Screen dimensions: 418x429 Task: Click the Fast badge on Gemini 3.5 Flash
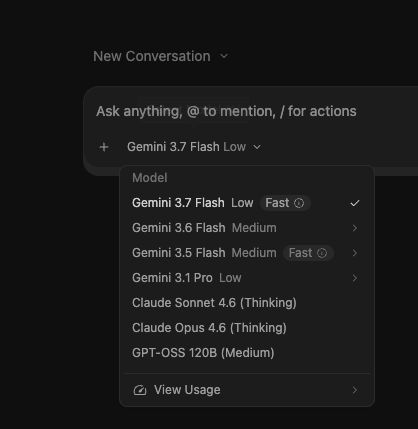[x=308, y=253]
